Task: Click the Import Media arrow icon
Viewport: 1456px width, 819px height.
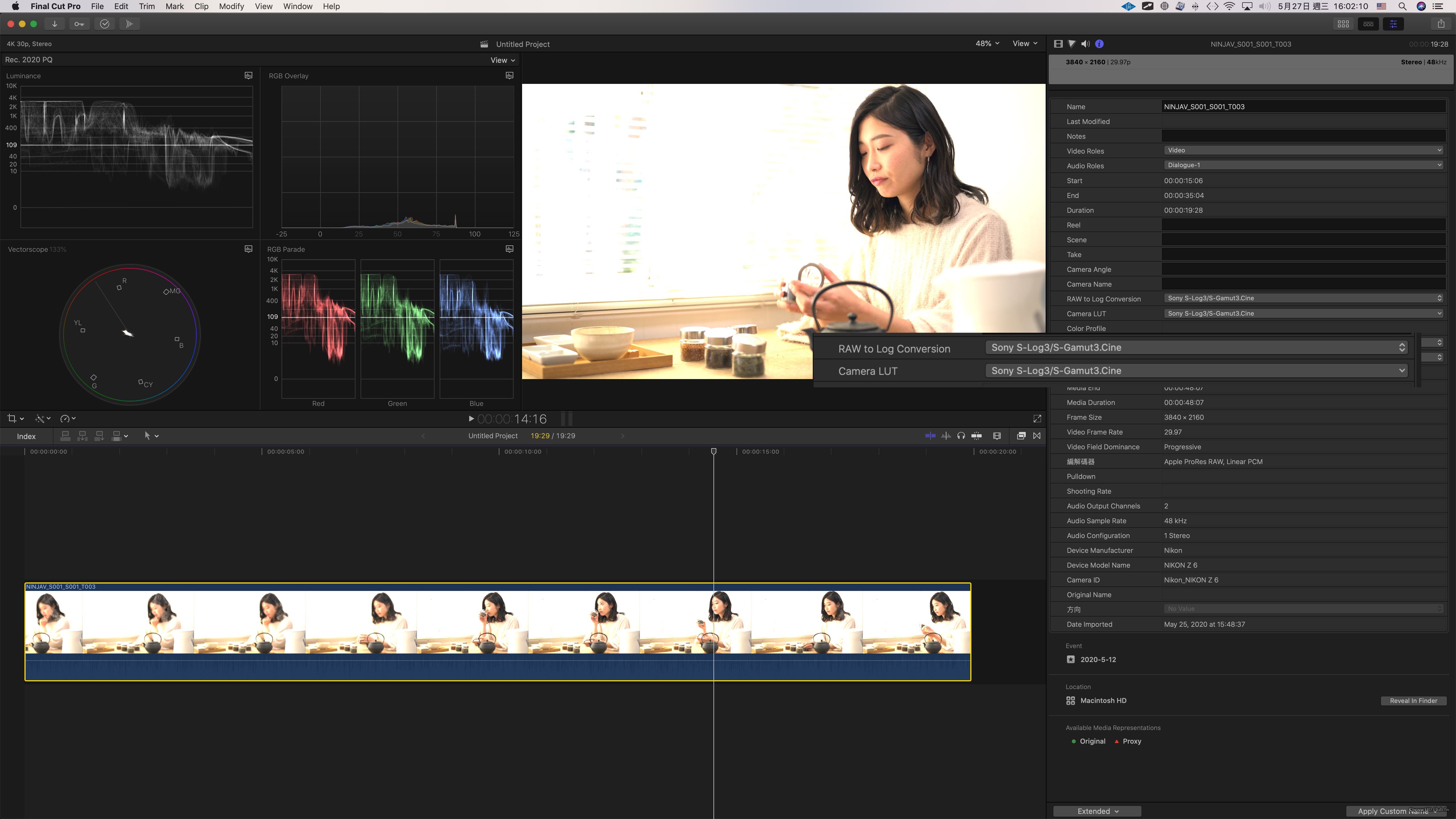Action: tap(54, 24)
